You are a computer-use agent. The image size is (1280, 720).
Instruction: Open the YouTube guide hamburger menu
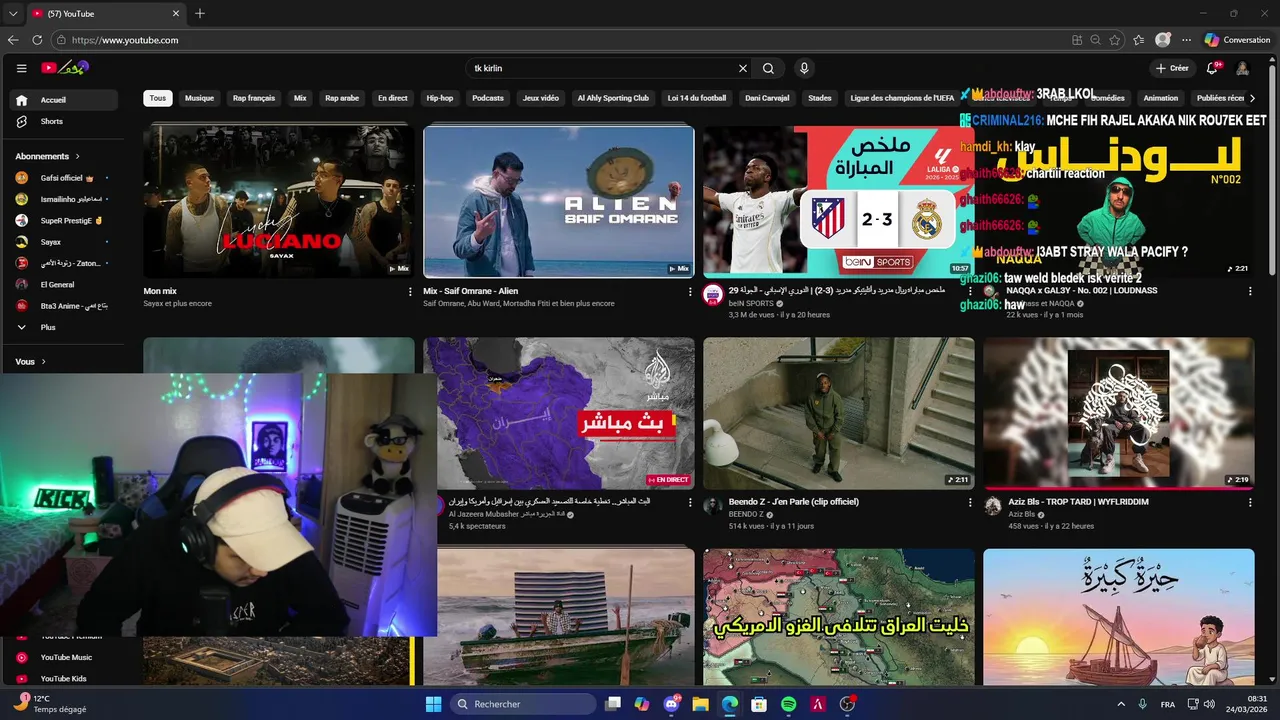pos(21,68)
